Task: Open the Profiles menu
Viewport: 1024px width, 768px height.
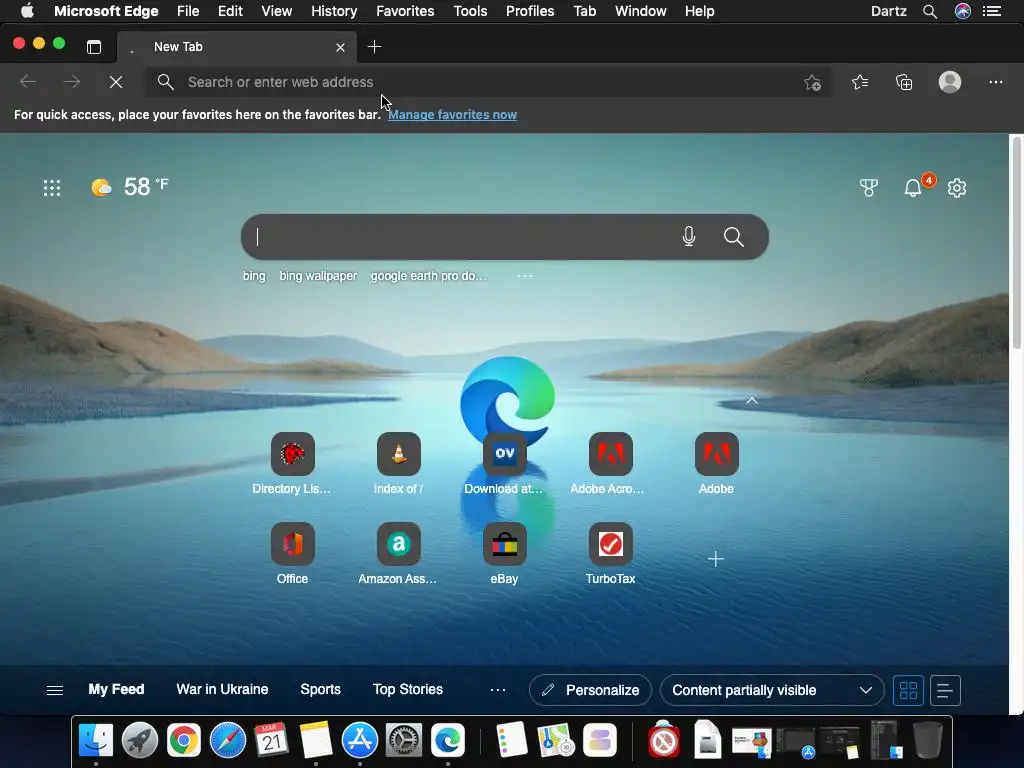Action: pos(530,11)
